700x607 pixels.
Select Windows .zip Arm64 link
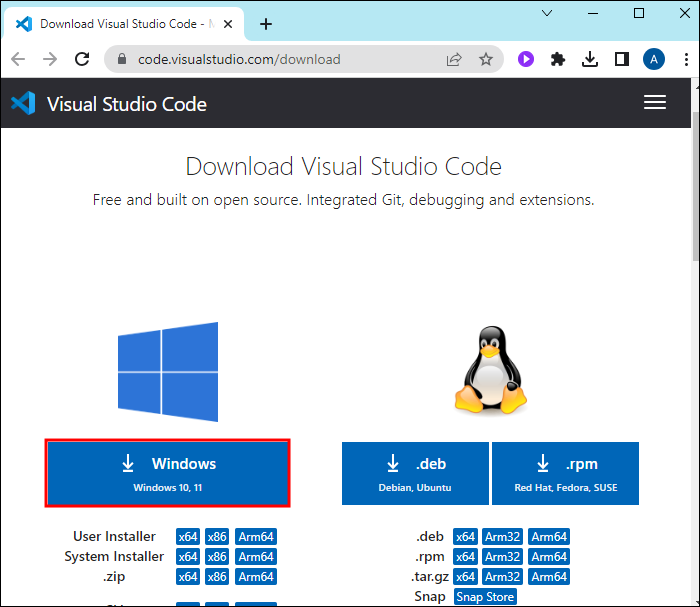coord(256,577)
